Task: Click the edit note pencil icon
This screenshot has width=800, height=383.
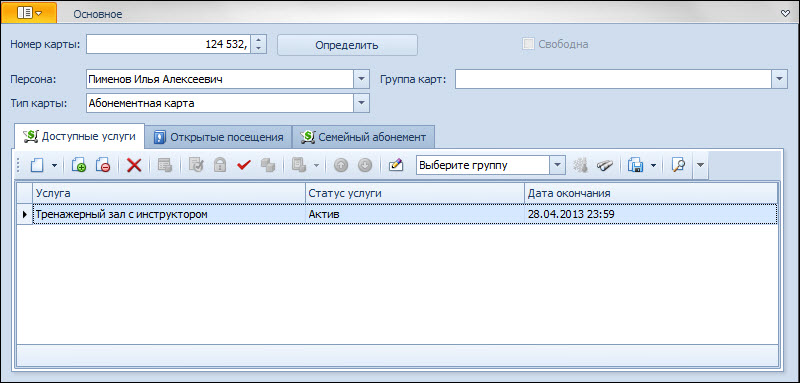Action: [396, 165]
